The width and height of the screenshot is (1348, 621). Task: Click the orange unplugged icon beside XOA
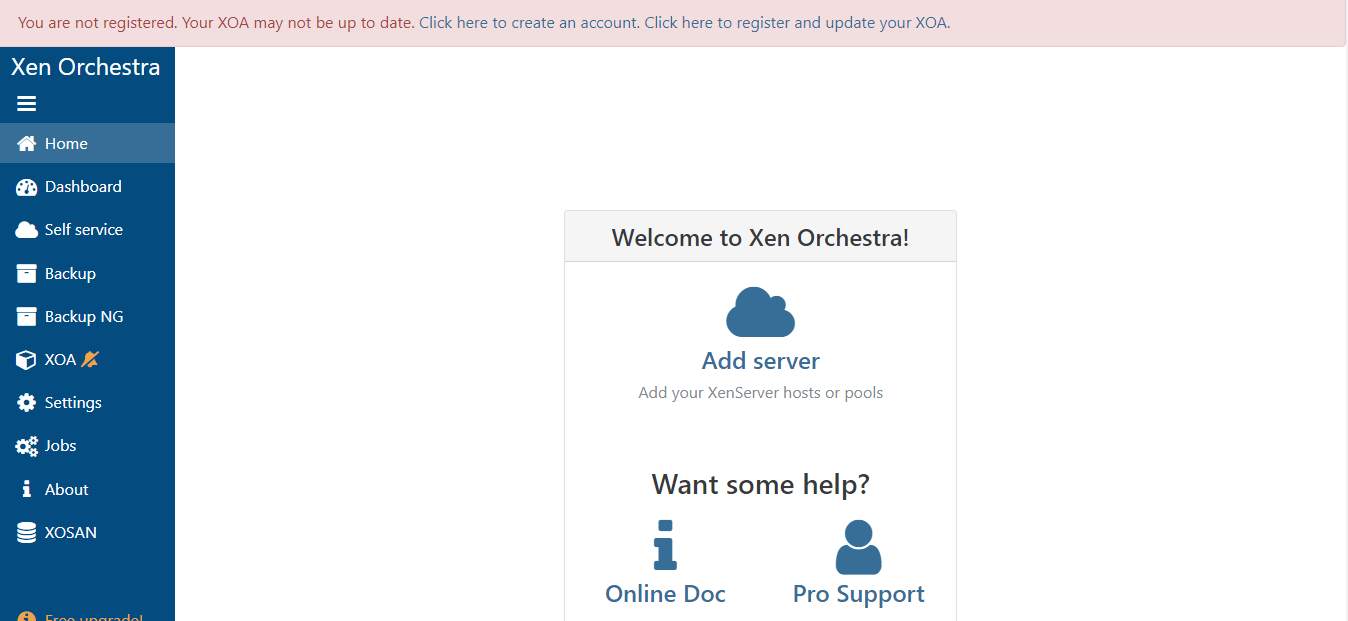tap(90, 359)
